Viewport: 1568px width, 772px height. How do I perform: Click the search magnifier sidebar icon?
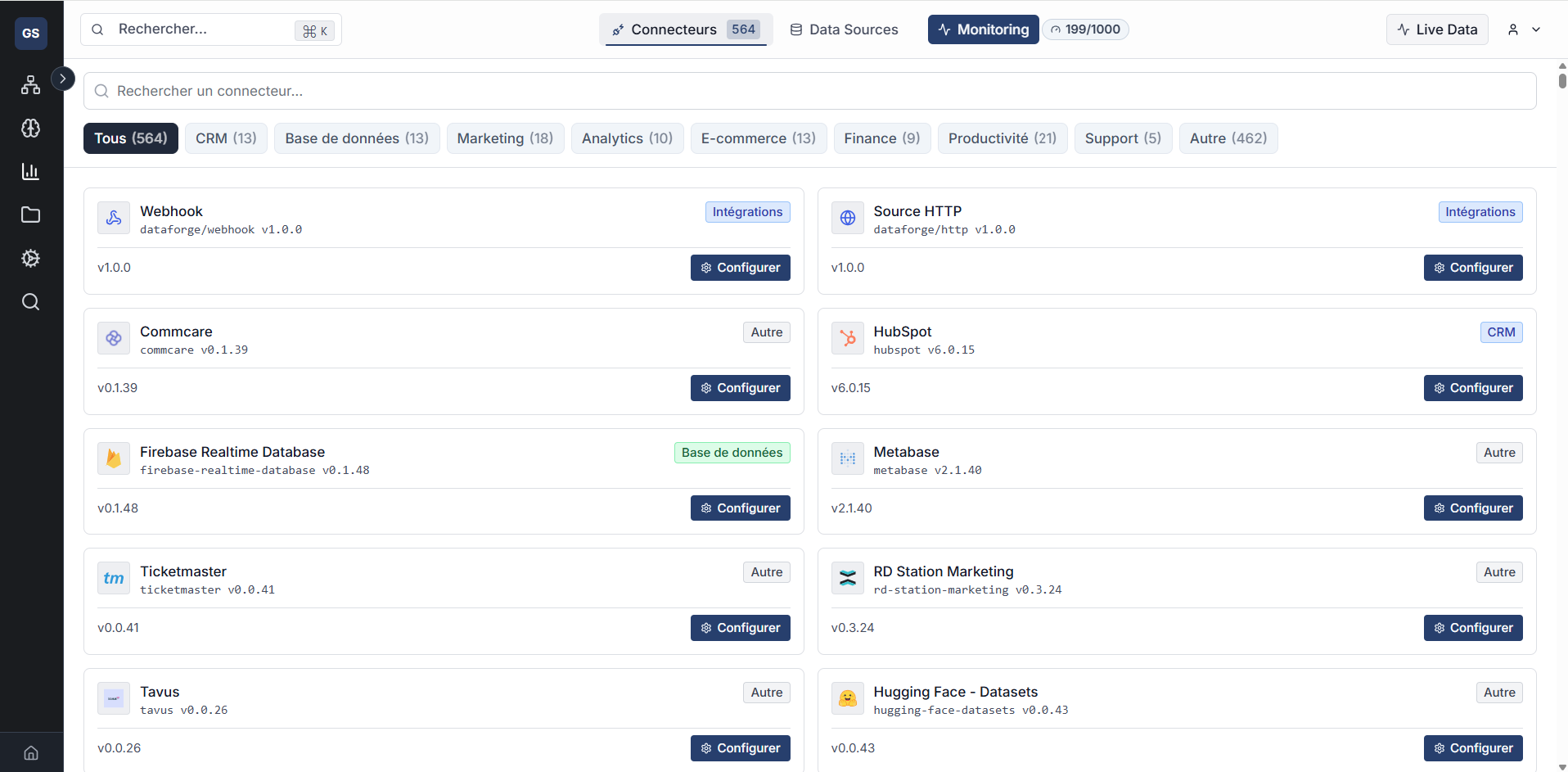pos(31,301)
